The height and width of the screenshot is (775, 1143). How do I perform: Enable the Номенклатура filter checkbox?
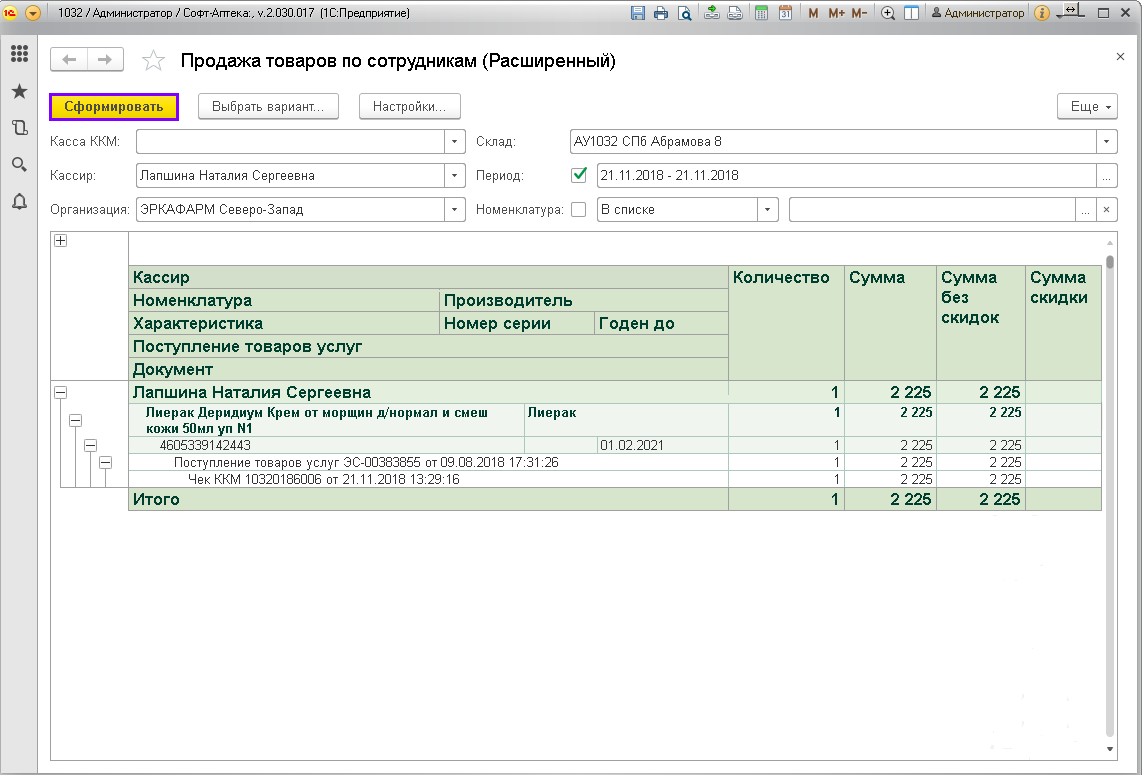[x=578, y=210]
